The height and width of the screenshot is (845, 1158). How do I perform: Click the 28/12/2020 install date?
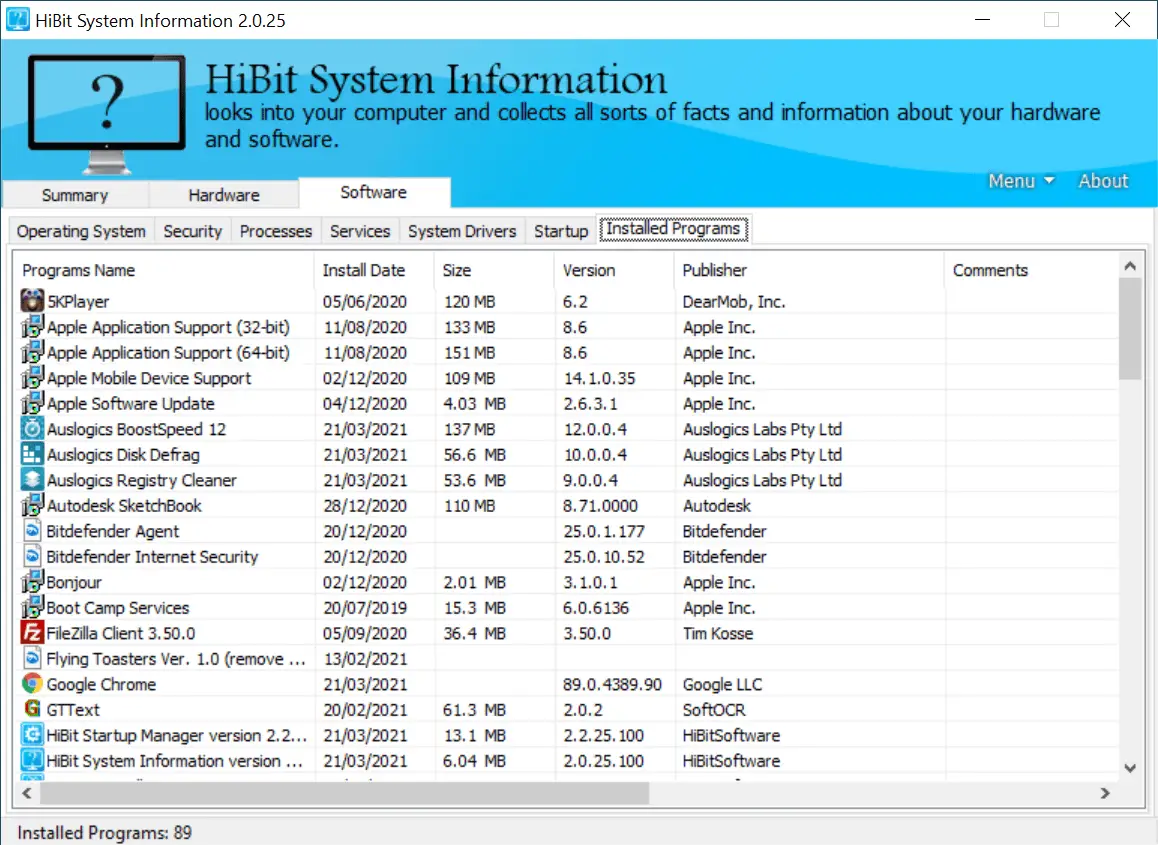[365, 506]
